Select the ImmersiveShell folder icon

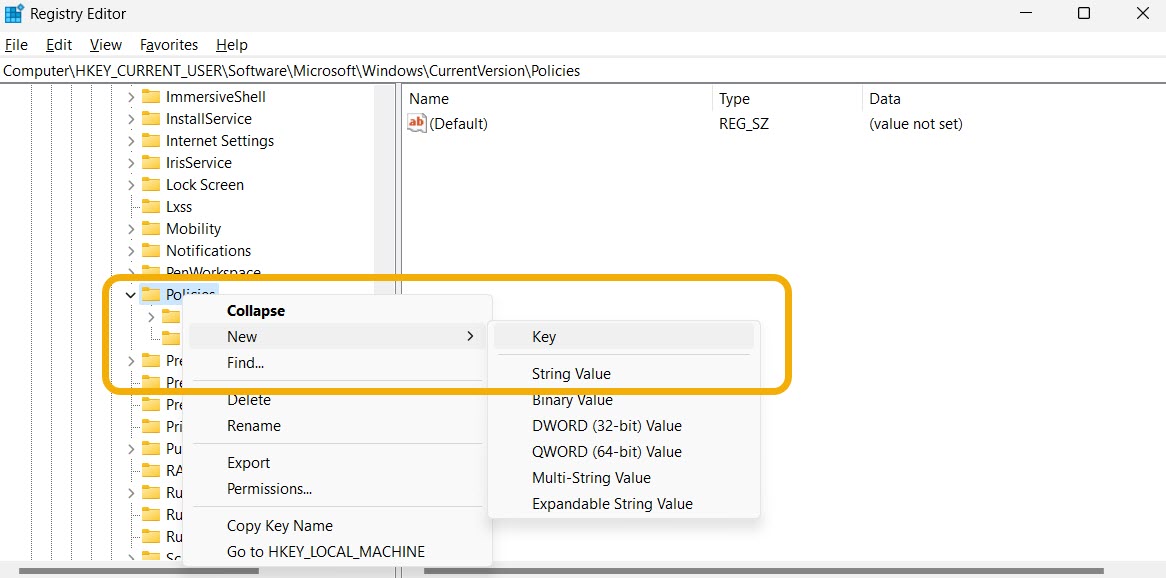tap(152, 96)
